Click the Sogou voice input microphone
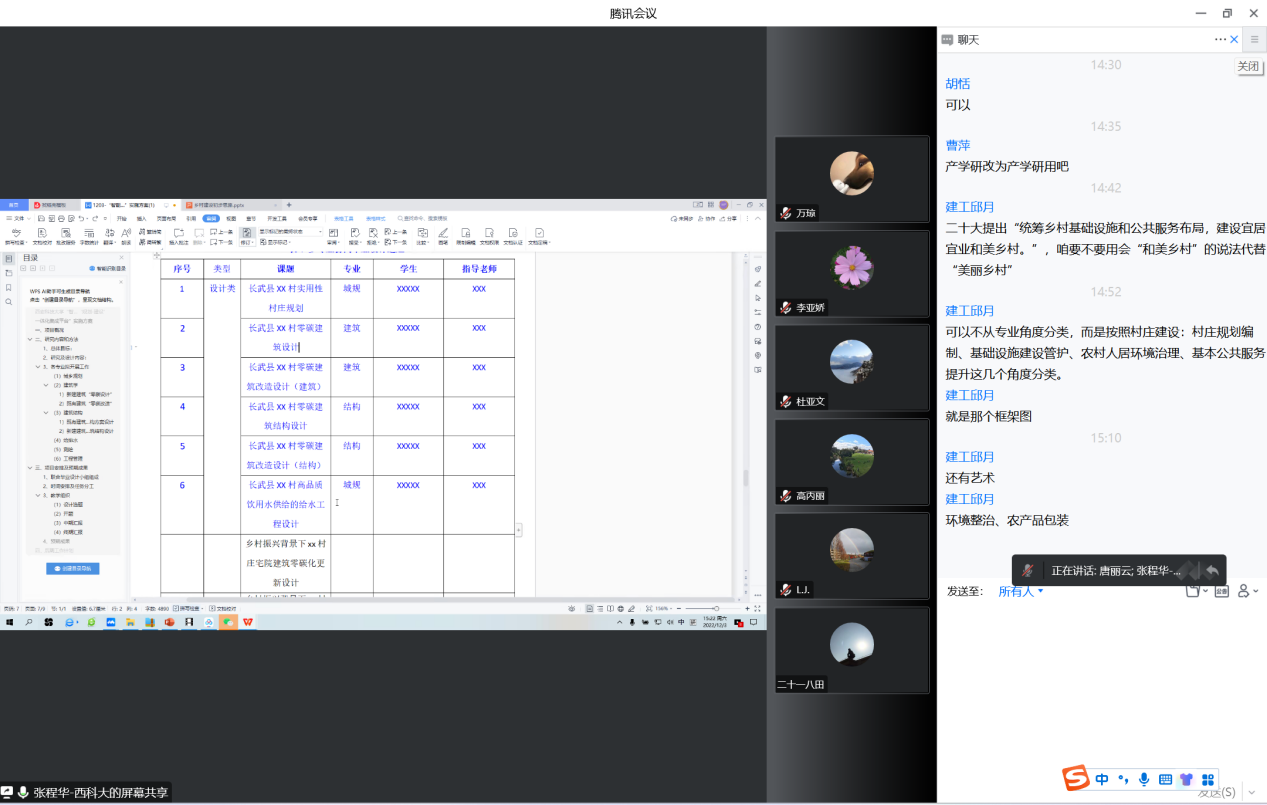1267x805 pixels. tap(1144, 779)
